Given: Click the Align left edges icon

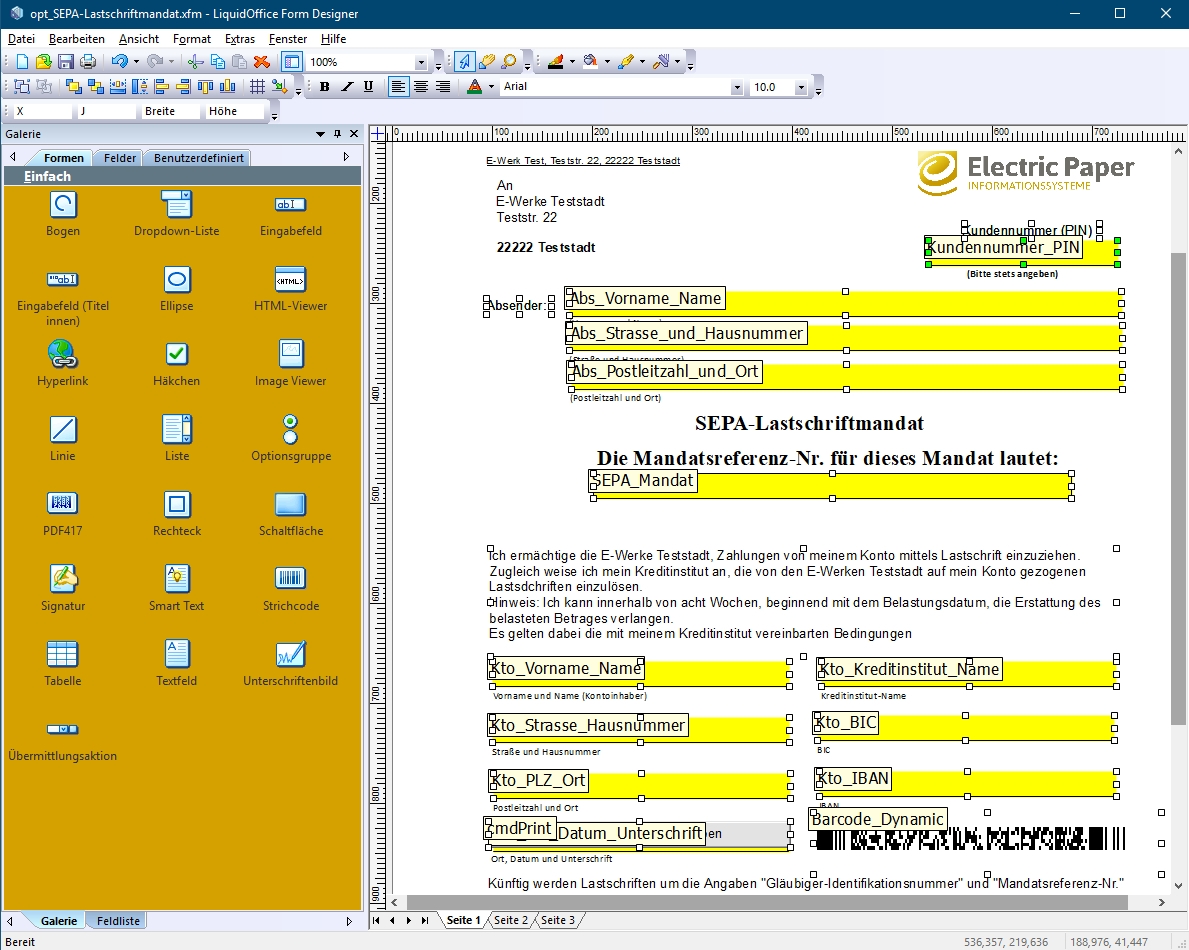Looking at the screenshot, I should tap(162, 86).
